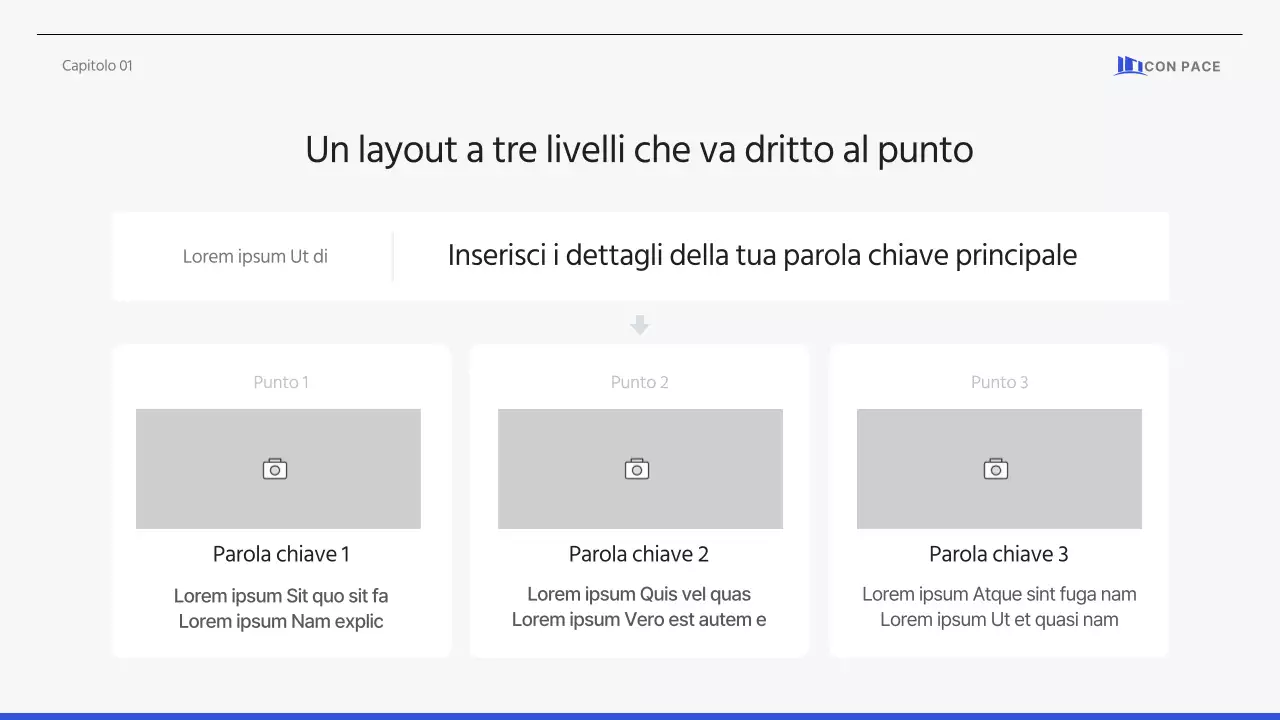The width and height of the screenshot is (1280, 720).
Task: Click the Parola chiave 2 heading
Action: (639, 554)
